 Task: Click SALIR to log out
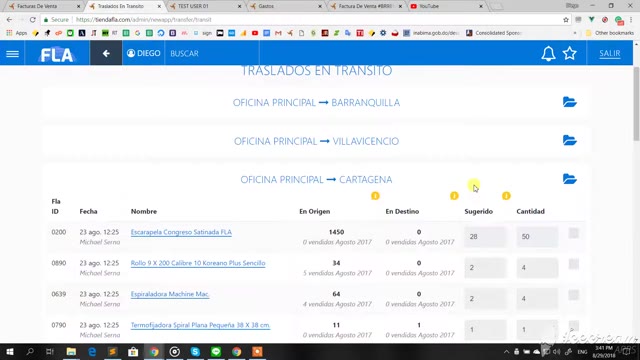[x=609, y=53]
